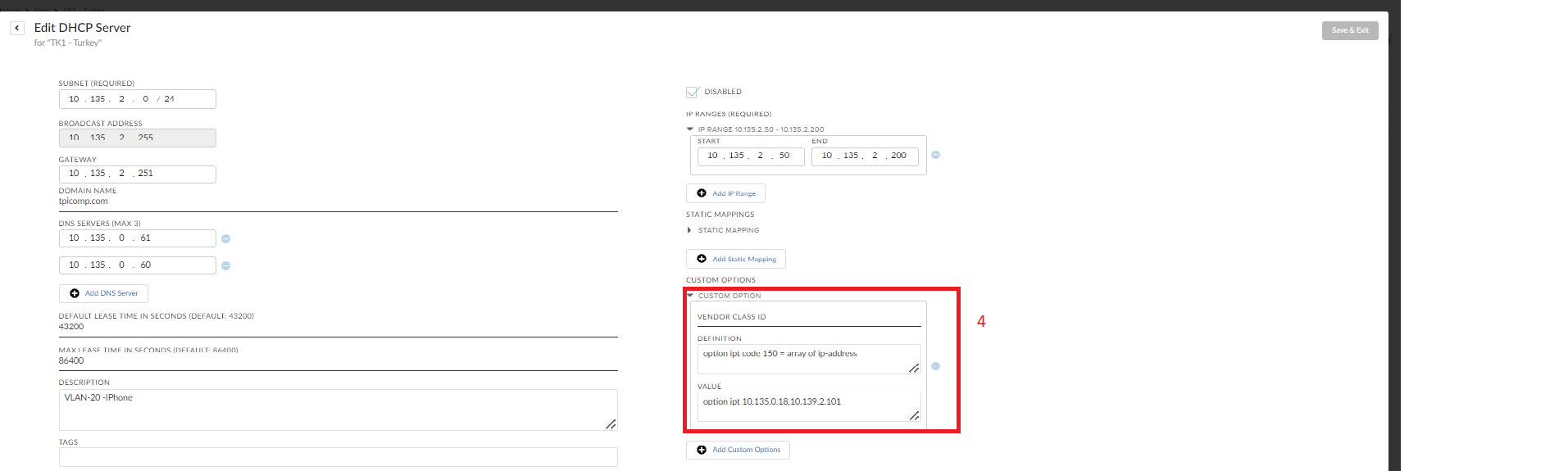Remove the DNS server 10.135.0.60
The image size is (1568, 471).
(226, 265)
